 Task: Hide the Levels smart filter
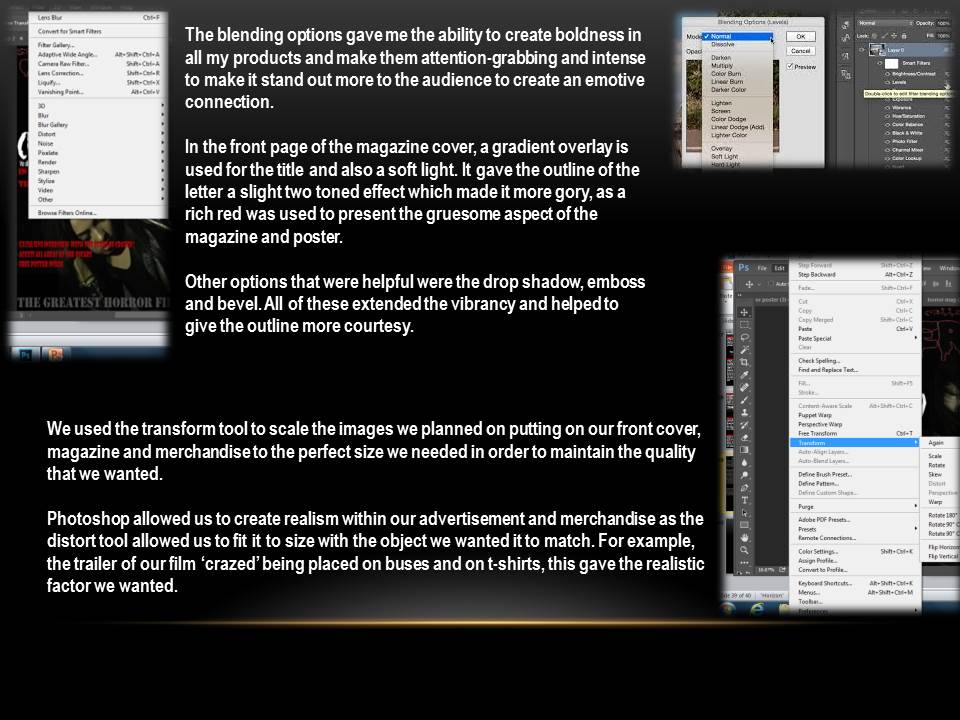click(887, 83)
